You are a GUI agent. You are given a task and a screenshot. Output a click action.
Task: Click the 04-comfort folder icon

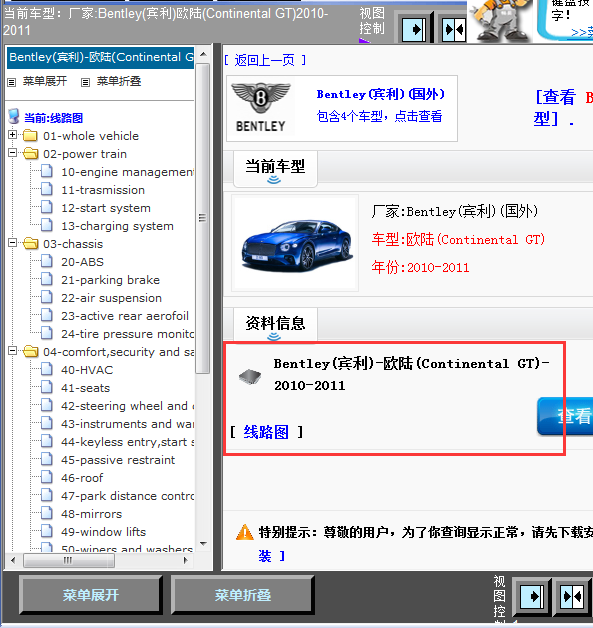tap(30, 352)
